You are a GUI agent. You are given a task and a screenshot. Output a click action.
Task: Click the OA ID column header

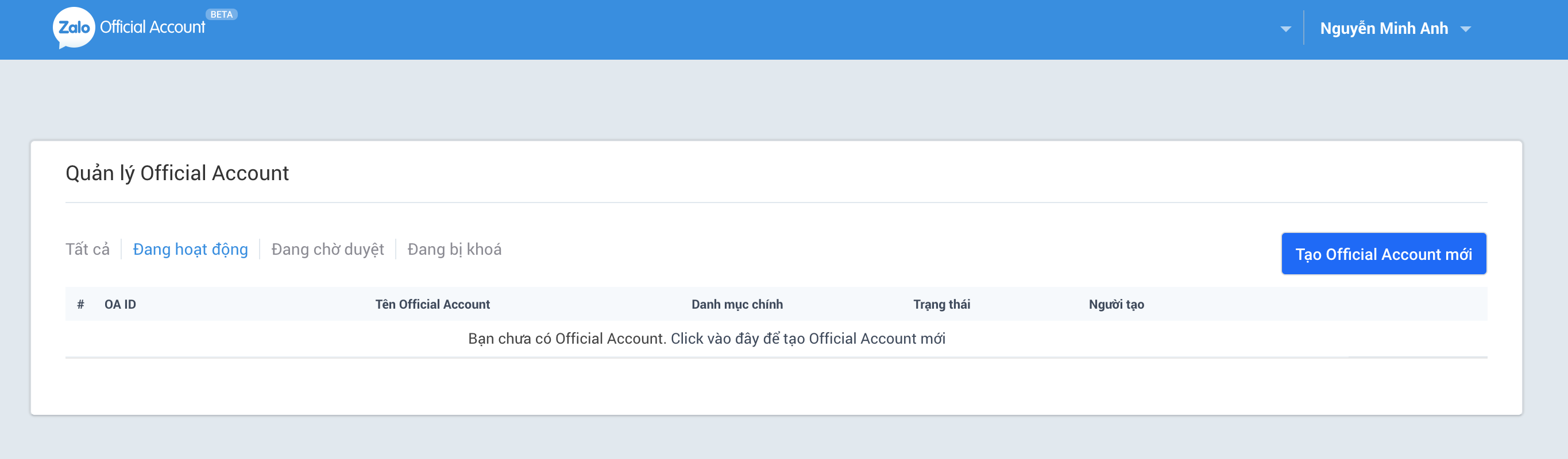click(120, 304)
